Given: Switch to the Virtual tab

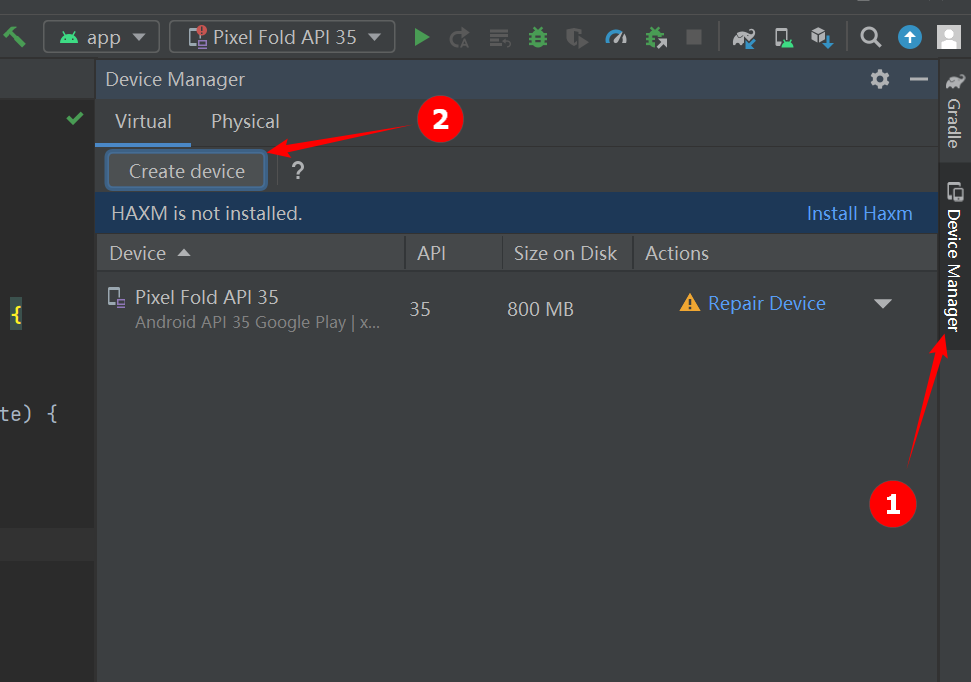Looking at the screenshot, I should 143,121.
